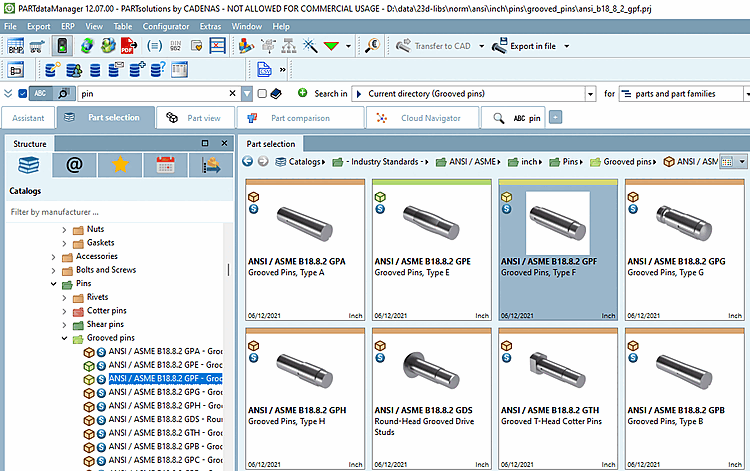
Task: Open dropdown arrow beside the triangle icon
Action: pos(348,46)
